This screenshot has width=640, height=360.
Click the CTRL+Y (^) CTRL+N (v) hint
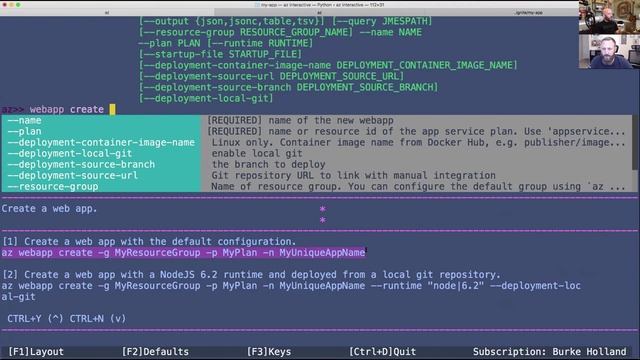[x=67, y=319]
